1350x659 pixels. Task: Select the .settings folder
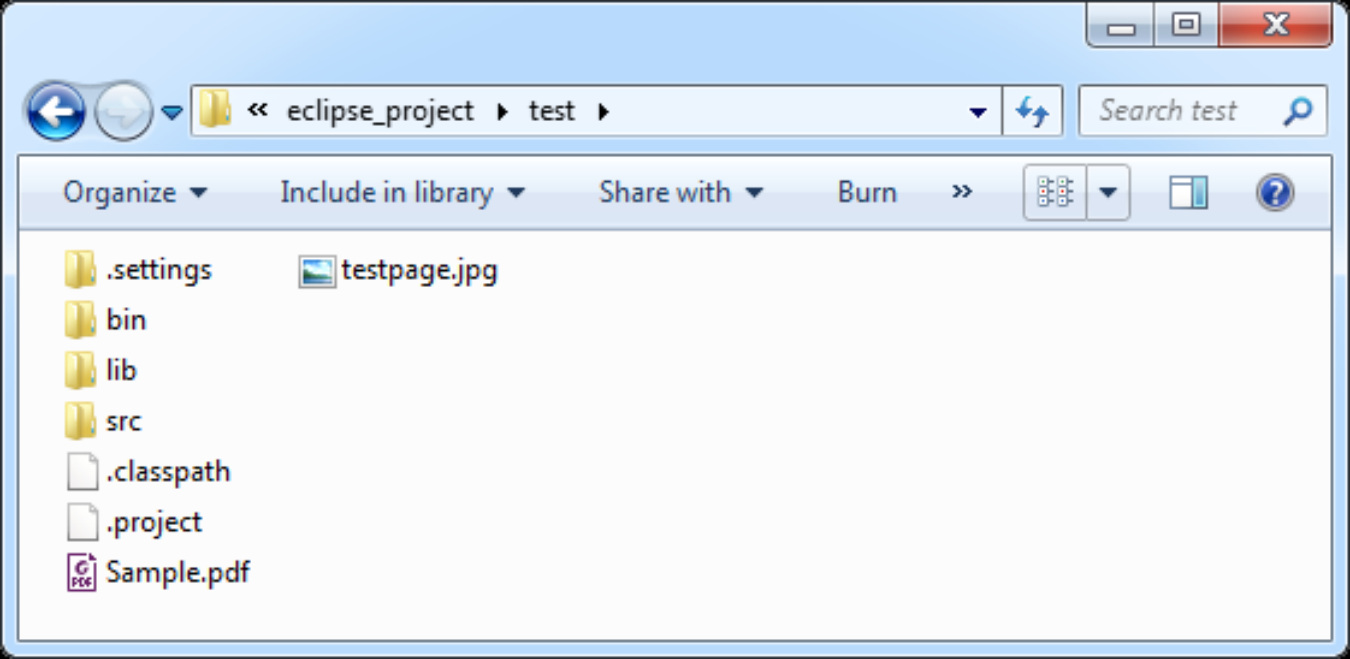pos(138,270)
